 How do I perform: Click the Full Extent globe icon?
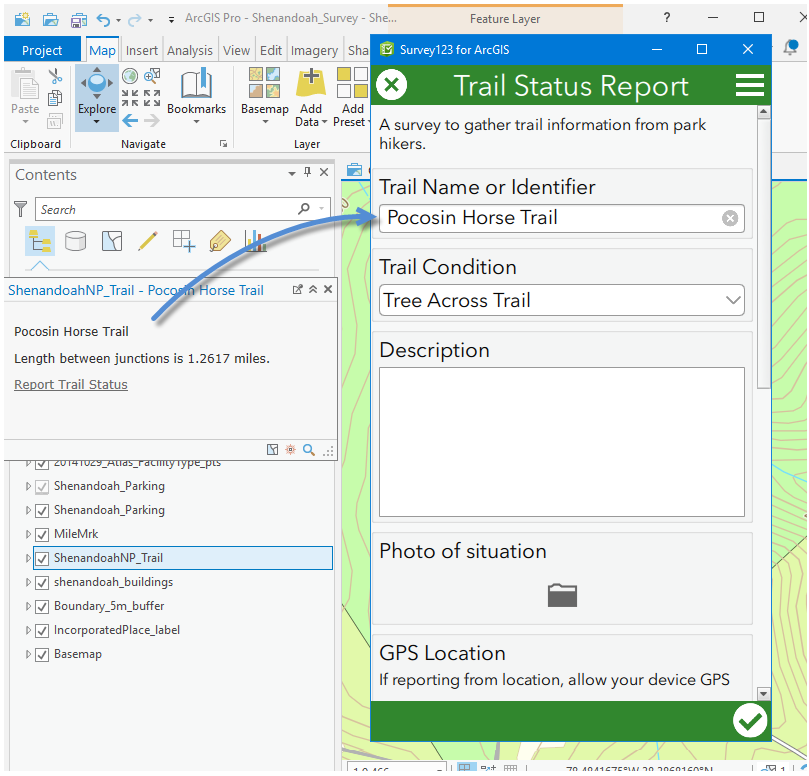coord(130,76)
